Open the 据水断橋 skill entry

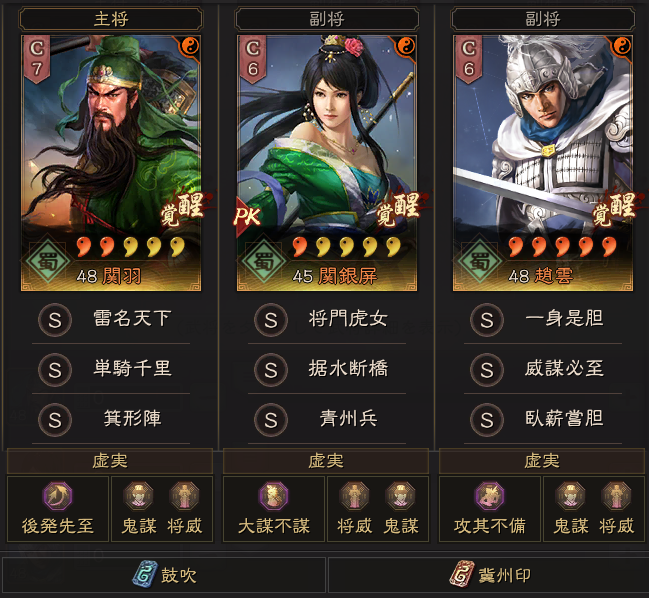(327, 369)
